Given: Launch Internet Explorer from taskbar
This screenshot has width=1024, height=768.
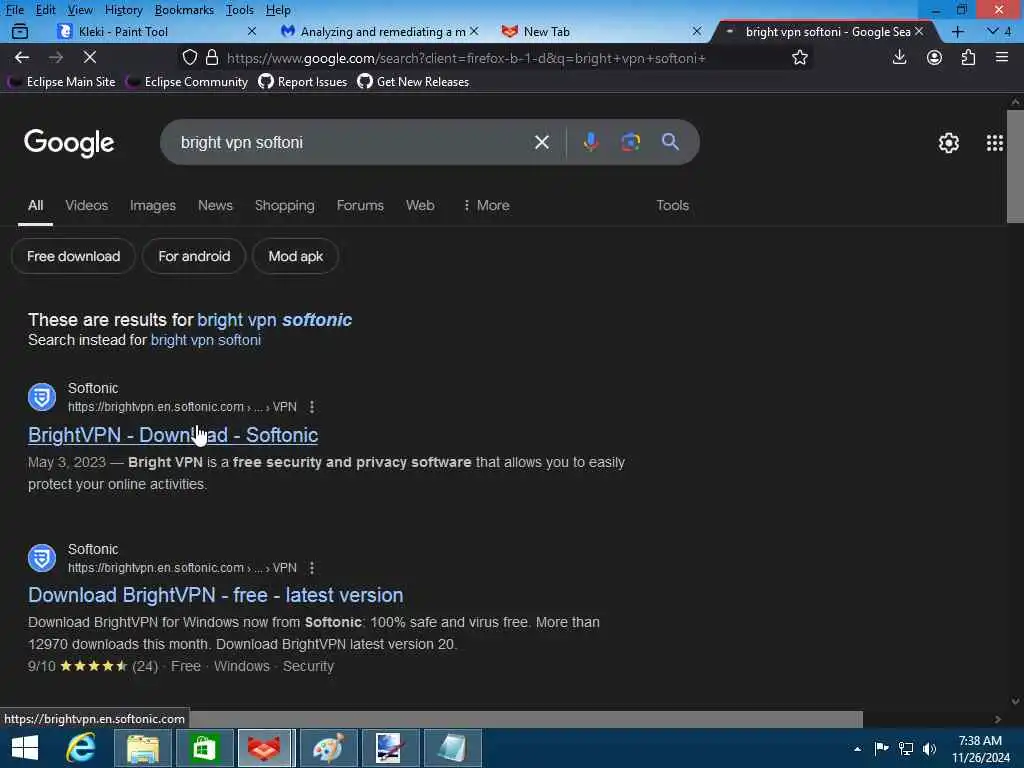Looking at the screenshot, I should [x=80, y=748].
